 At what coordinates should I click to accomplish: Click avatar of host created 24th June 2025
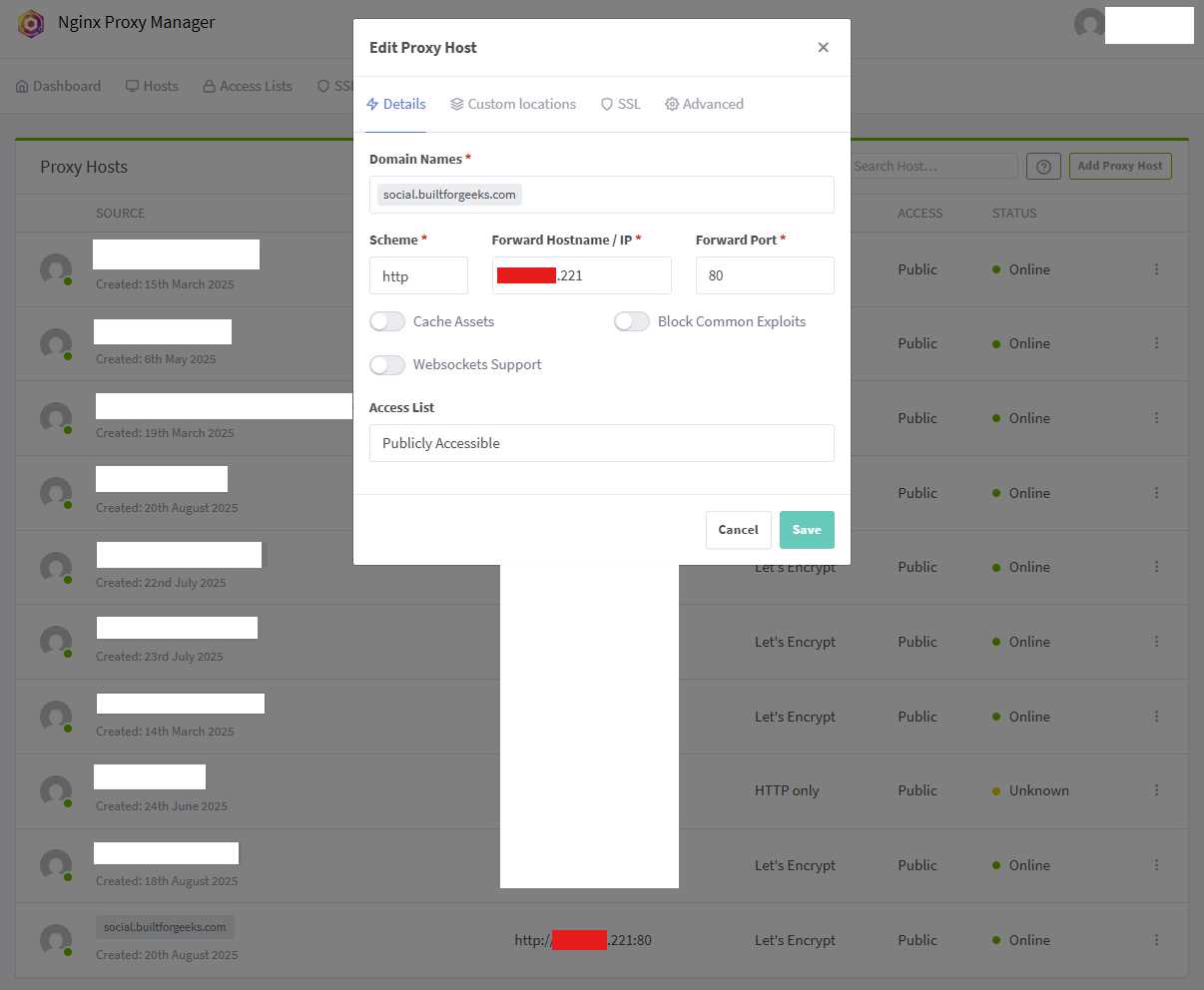coord(56,791)
